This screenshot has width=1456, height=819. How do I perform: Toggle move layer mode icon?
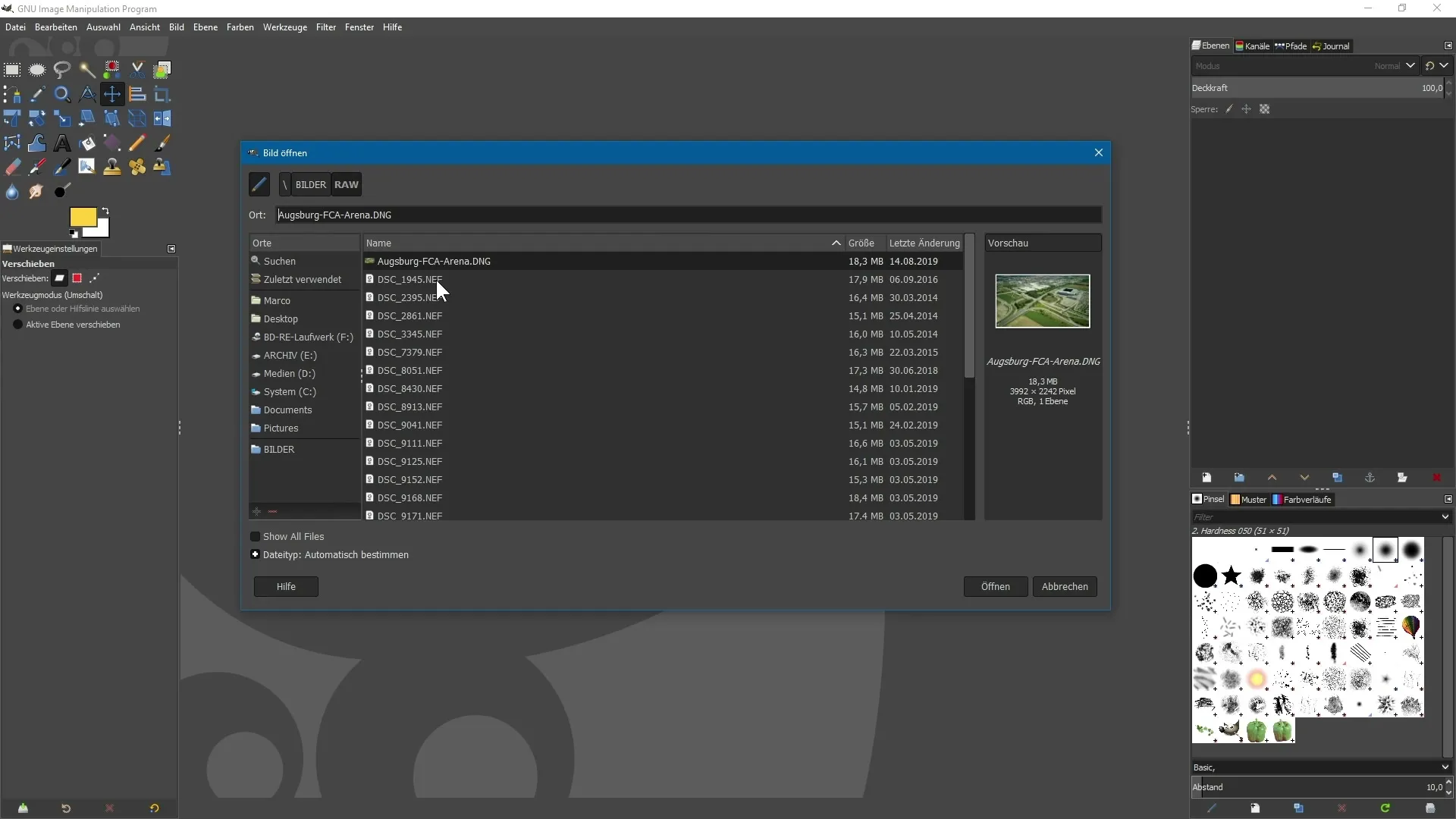(x=59, y=278)
